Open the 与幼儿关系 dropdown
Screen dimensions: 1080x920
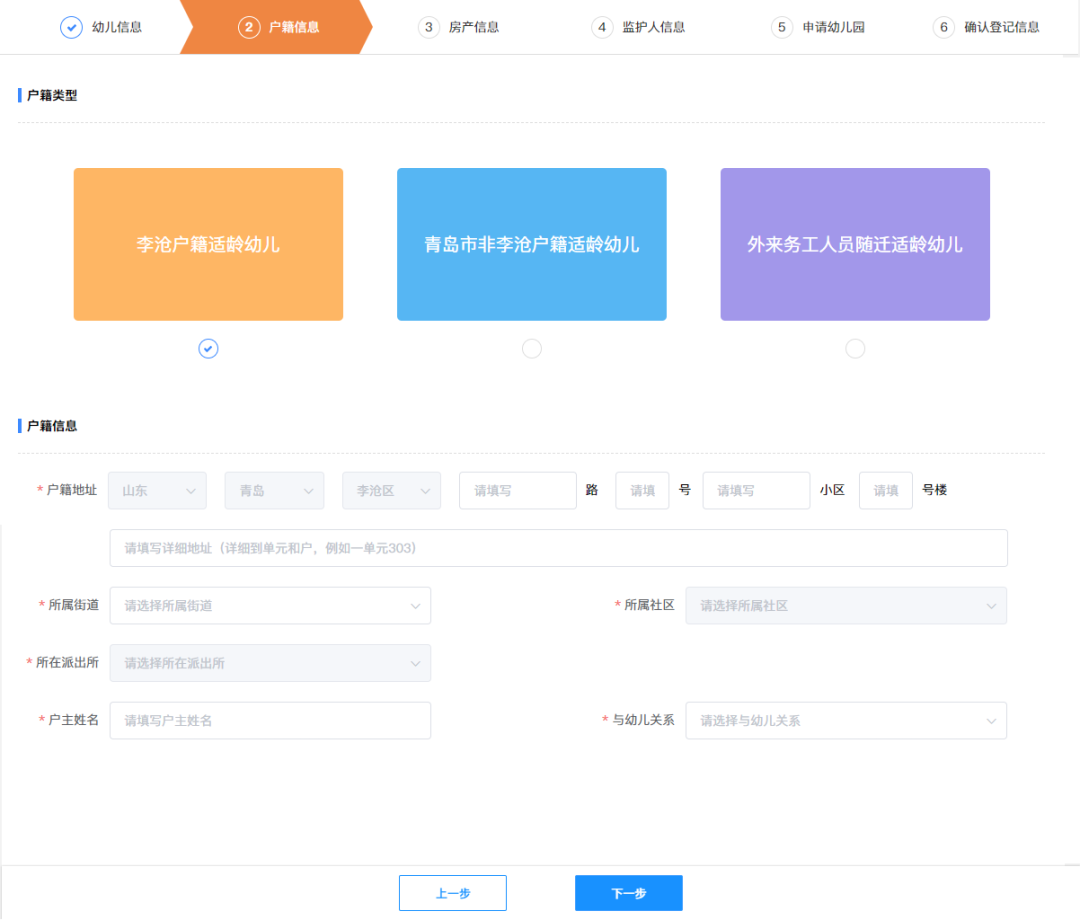tap(845, 721)
